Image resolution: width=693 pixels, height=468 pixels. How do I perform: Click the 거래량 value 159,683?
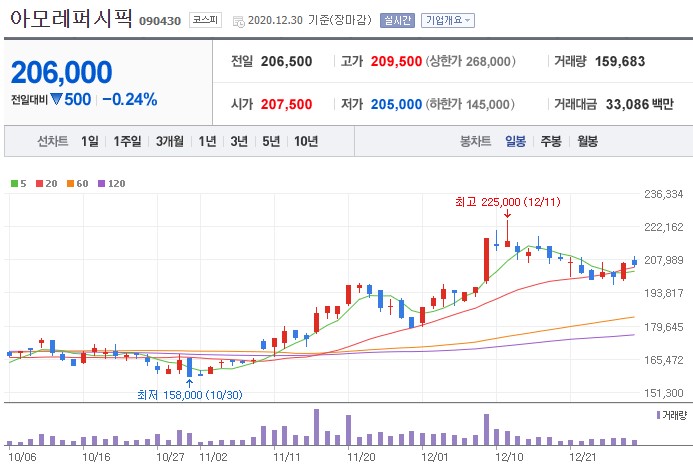pos(620,61)
